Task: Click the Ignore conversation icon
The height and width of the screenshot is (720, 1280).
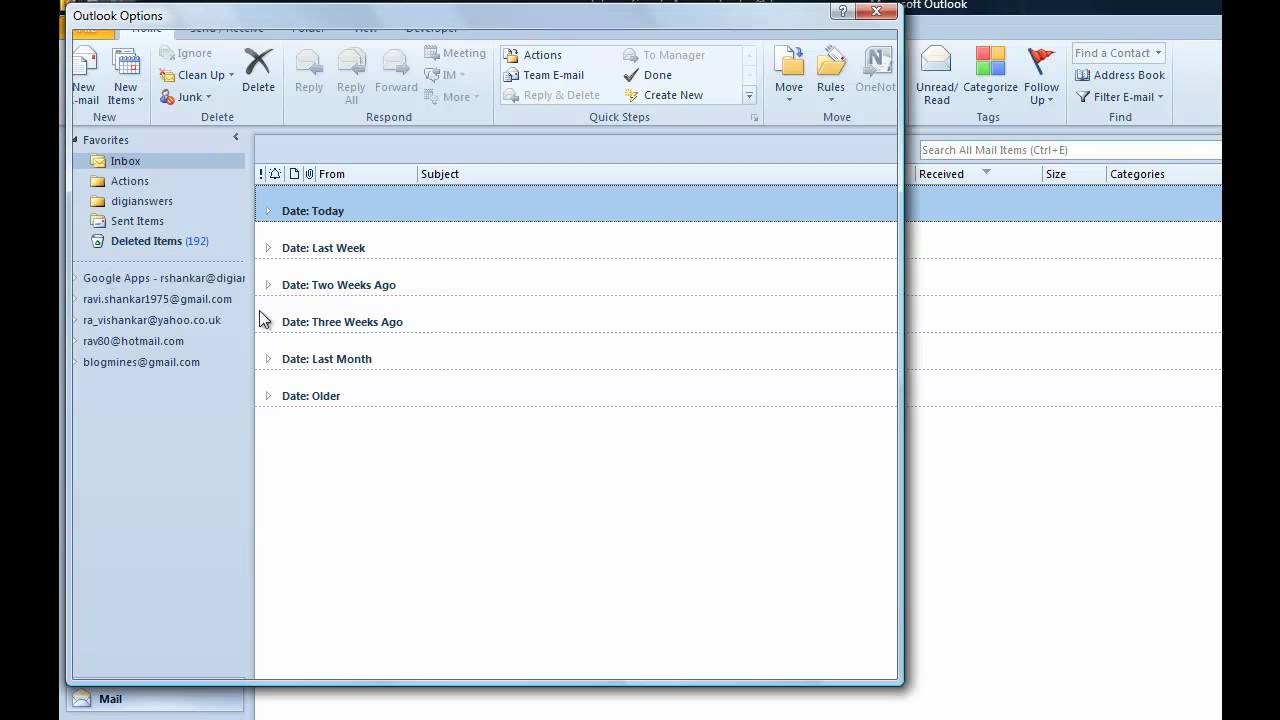Action: [167, 53]
